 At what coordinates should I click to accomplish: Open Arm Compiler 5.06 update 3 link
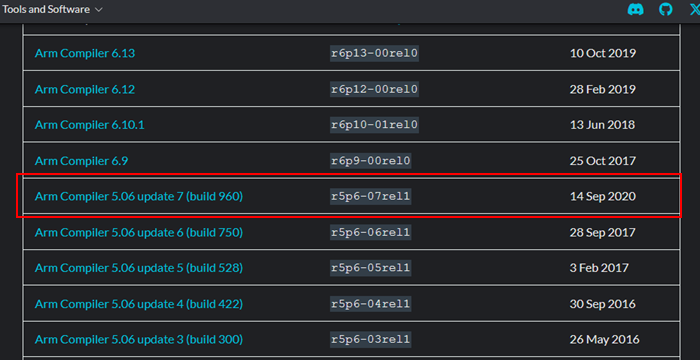(x=139, y=339)
